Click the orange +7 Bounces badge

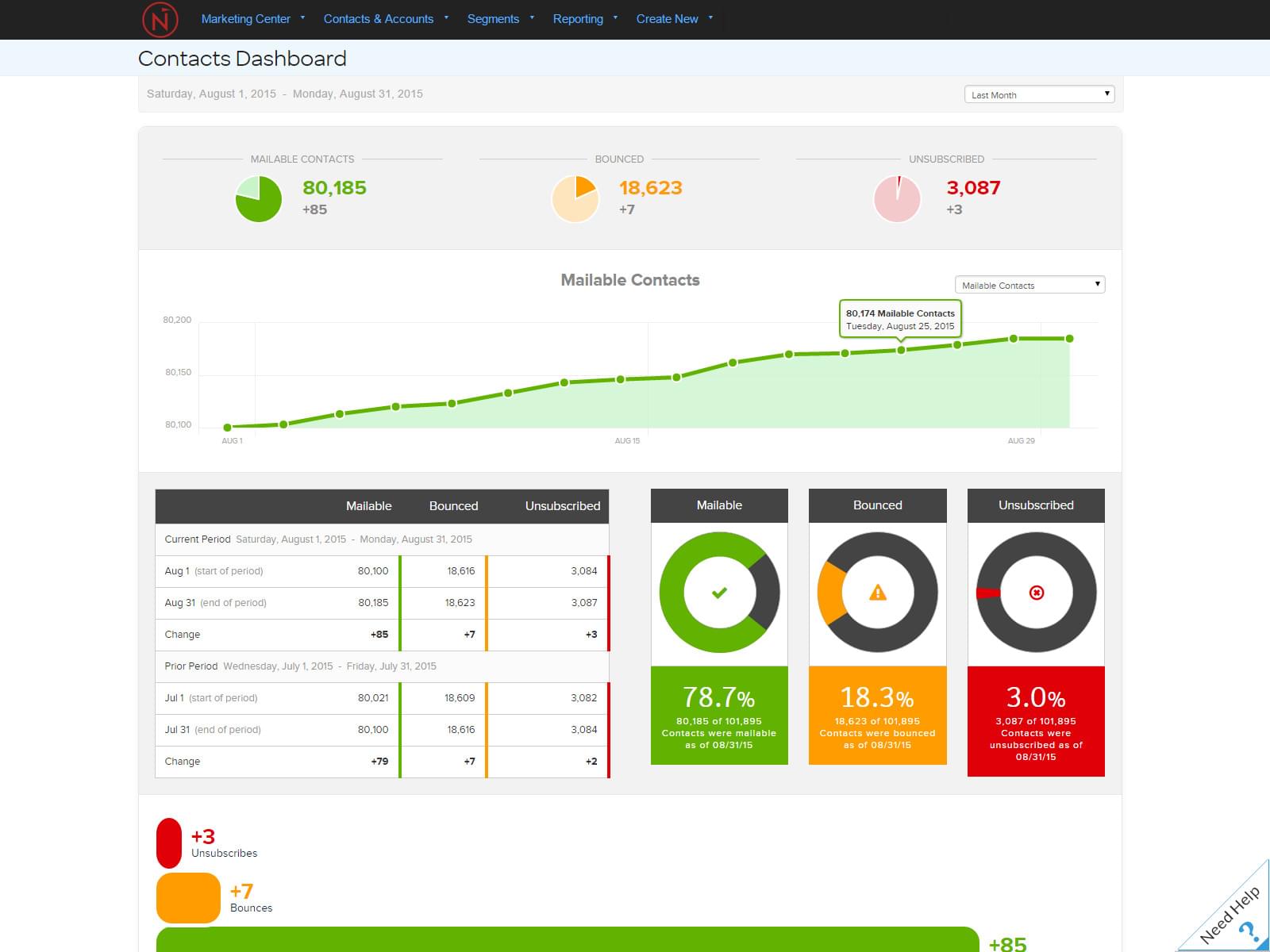pos(188,898)
